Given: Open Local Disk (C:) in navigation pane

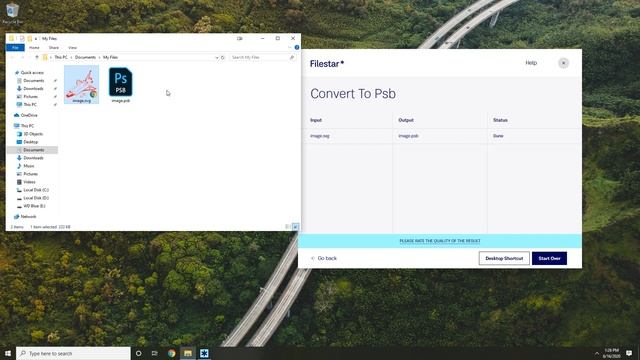Looking at the screenshot, I should 36,190.
